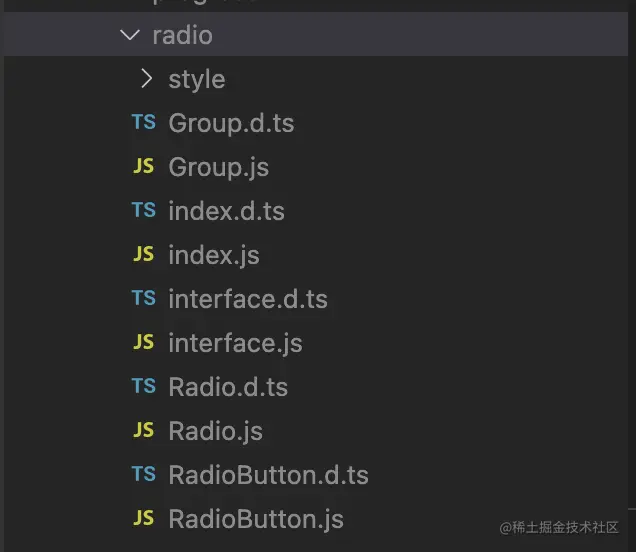Viewport: 636px width, 552px height.
Task: Open the interface.d.ts file
Action: pyautogui.click(x=248, y=299)
